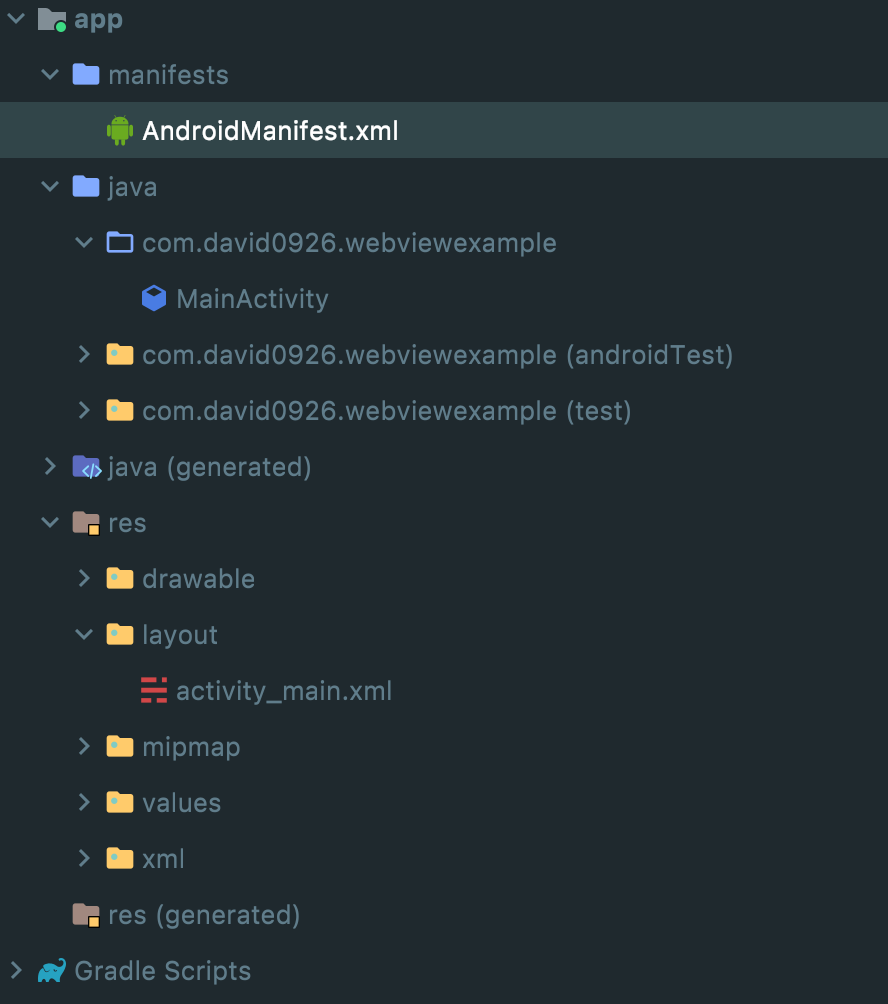Click the Android icon beside AndroidManifest.xml
Screen dimensions: 888x1004
(x=120, y=131)
